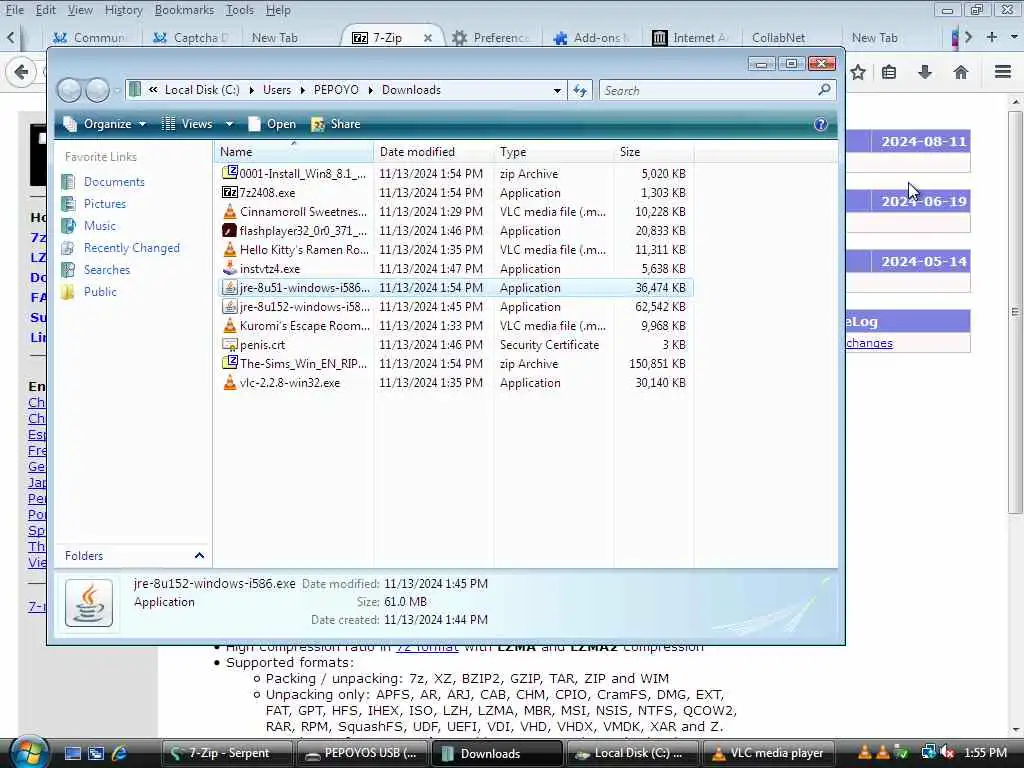The height and width of the screenshot is (768, 1024).
Task: Open new tab with plus button
Action: point(991,37)
